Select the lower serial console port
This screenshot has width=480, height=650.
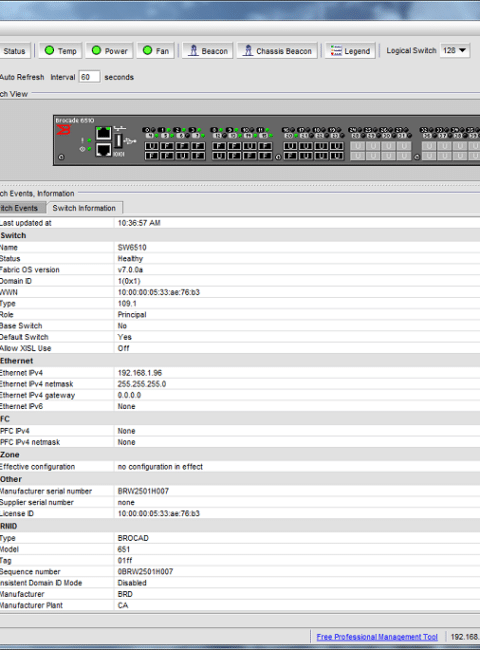pos(104,150)
